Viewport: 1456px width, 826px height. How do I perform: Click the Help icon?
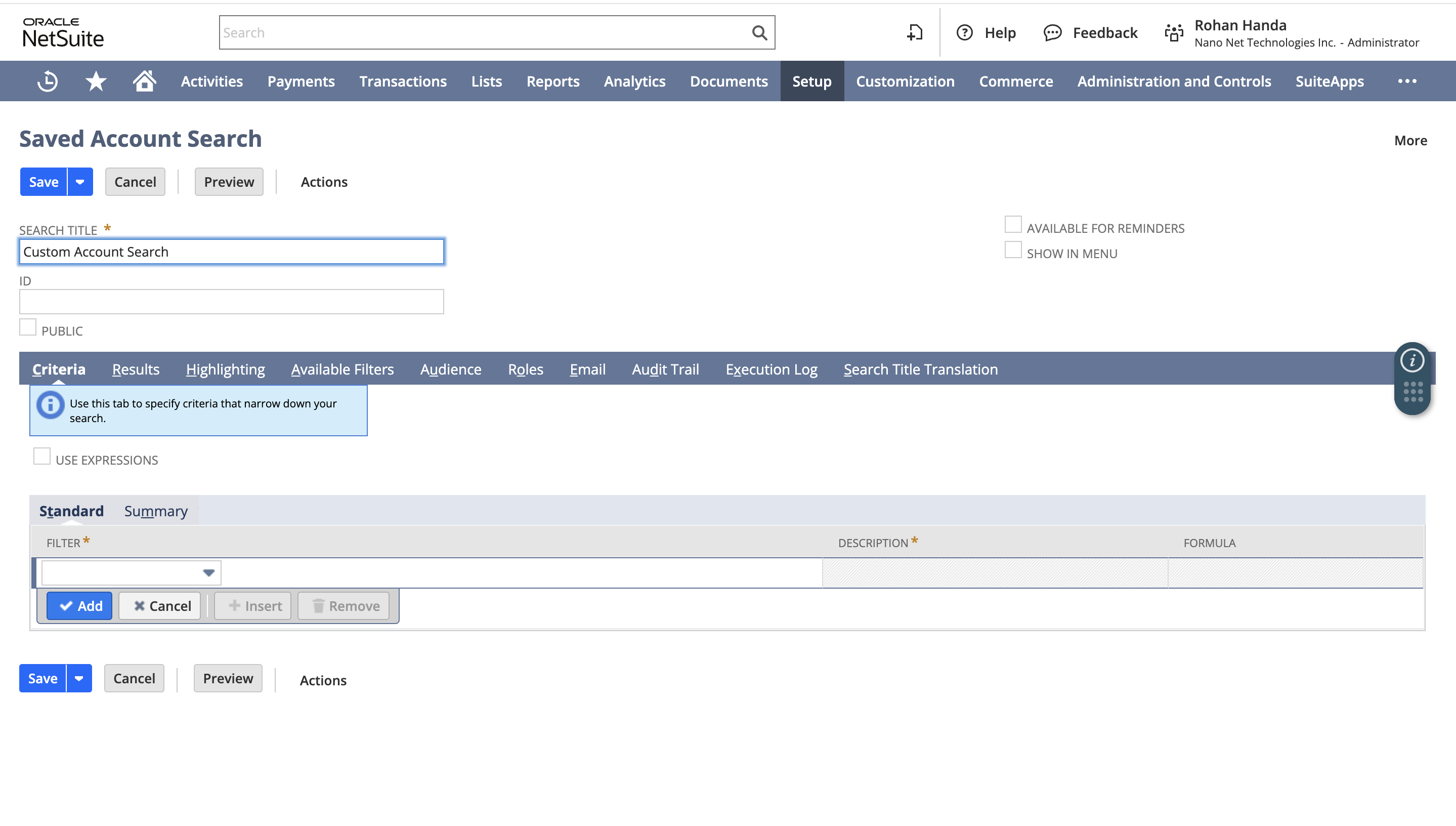click(x=964, y=33)
